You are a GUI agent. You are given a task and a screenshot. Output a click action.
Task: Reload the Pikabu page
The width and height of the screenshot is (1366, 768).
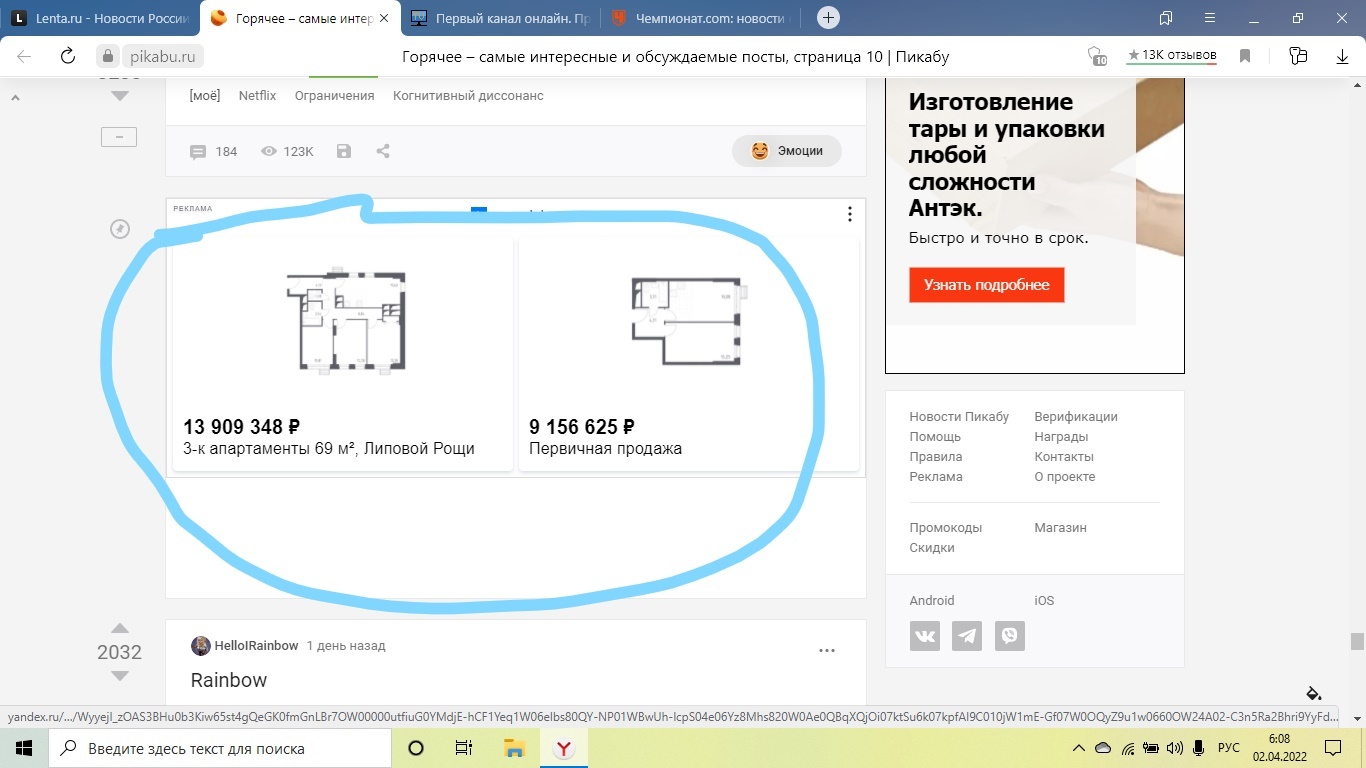(68, 56)
